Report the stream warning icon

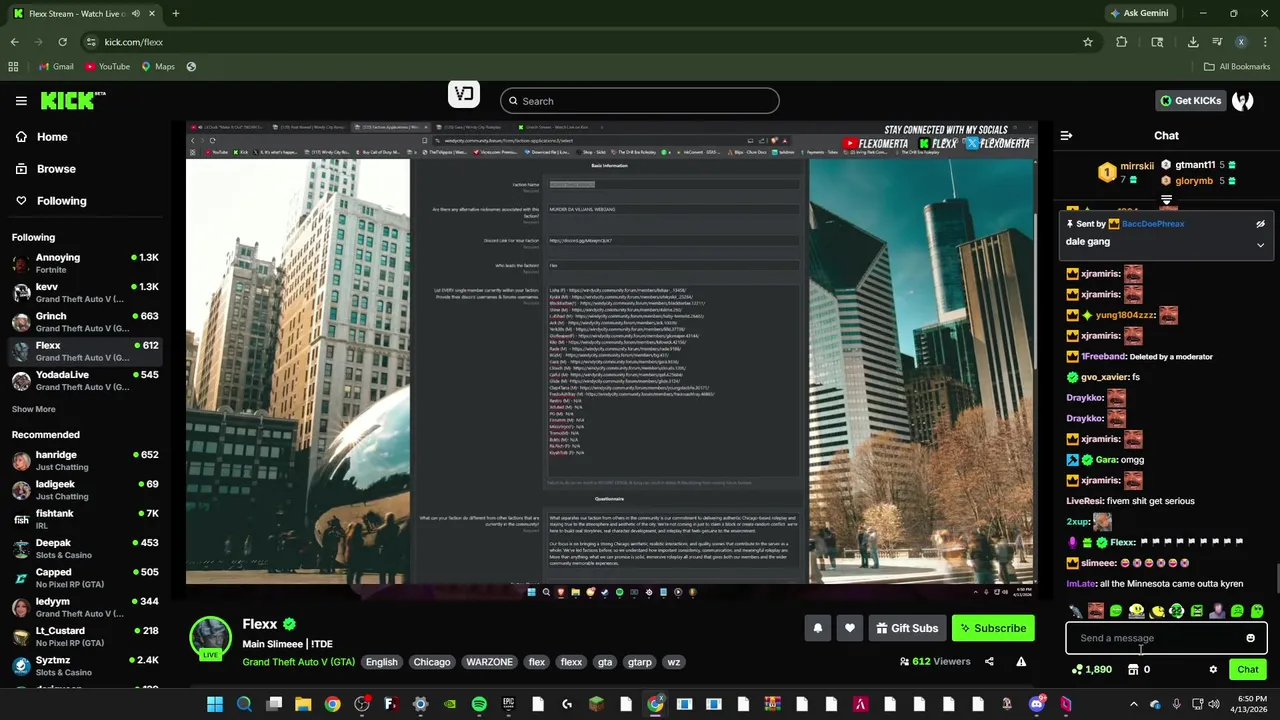click(x=1021, y=661)
